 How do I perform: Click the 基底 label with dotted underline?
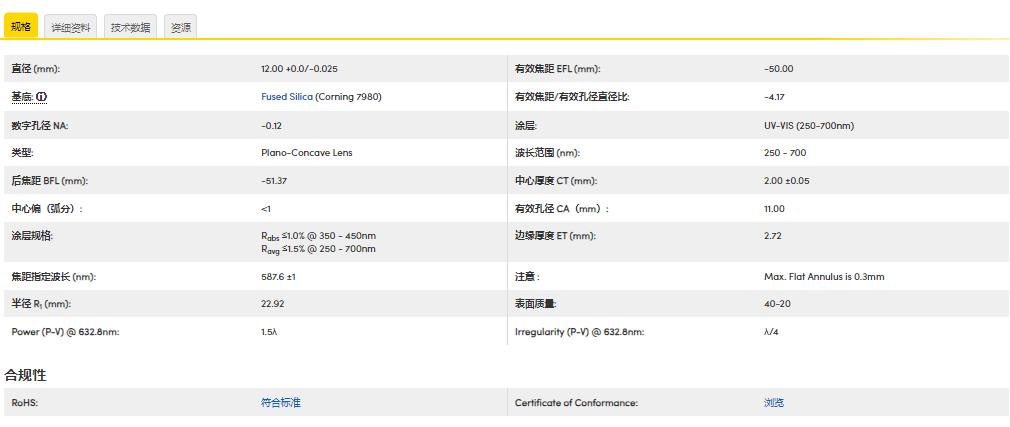pyautogui.click(x=22, y=97)
